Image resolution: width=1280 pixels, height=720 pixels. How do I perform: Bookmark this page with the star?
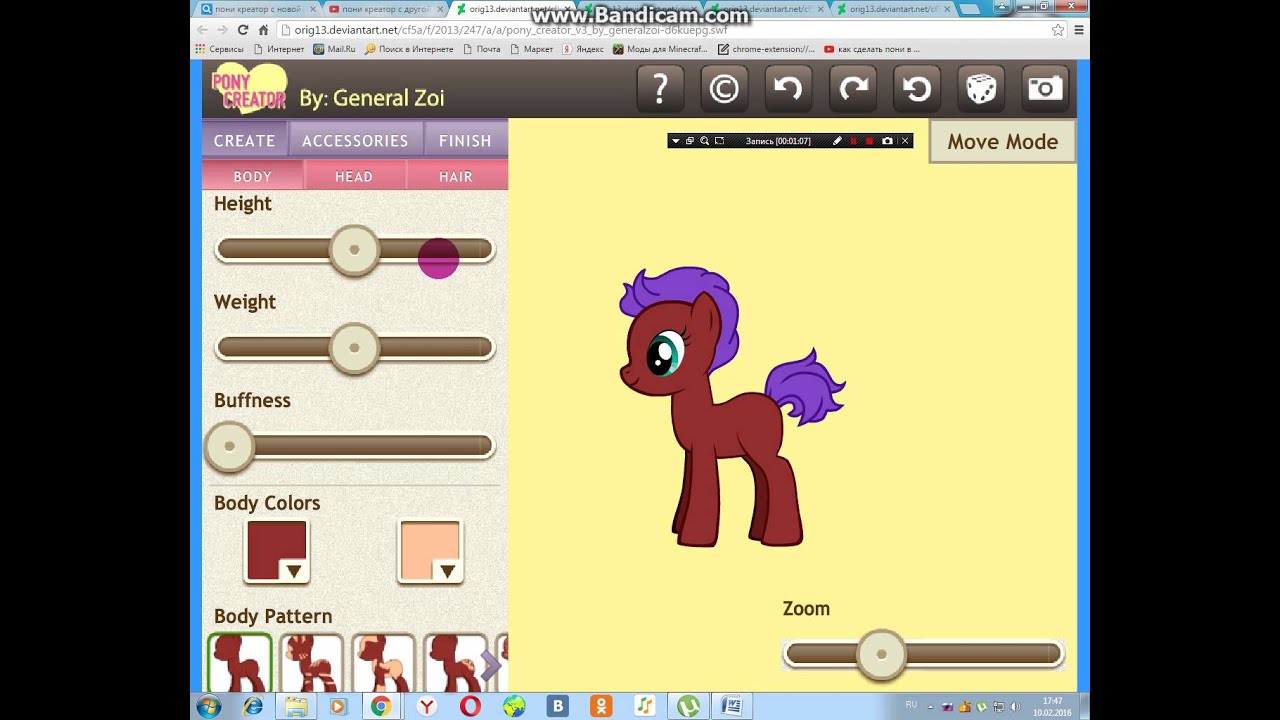(x=1058, y=30)
